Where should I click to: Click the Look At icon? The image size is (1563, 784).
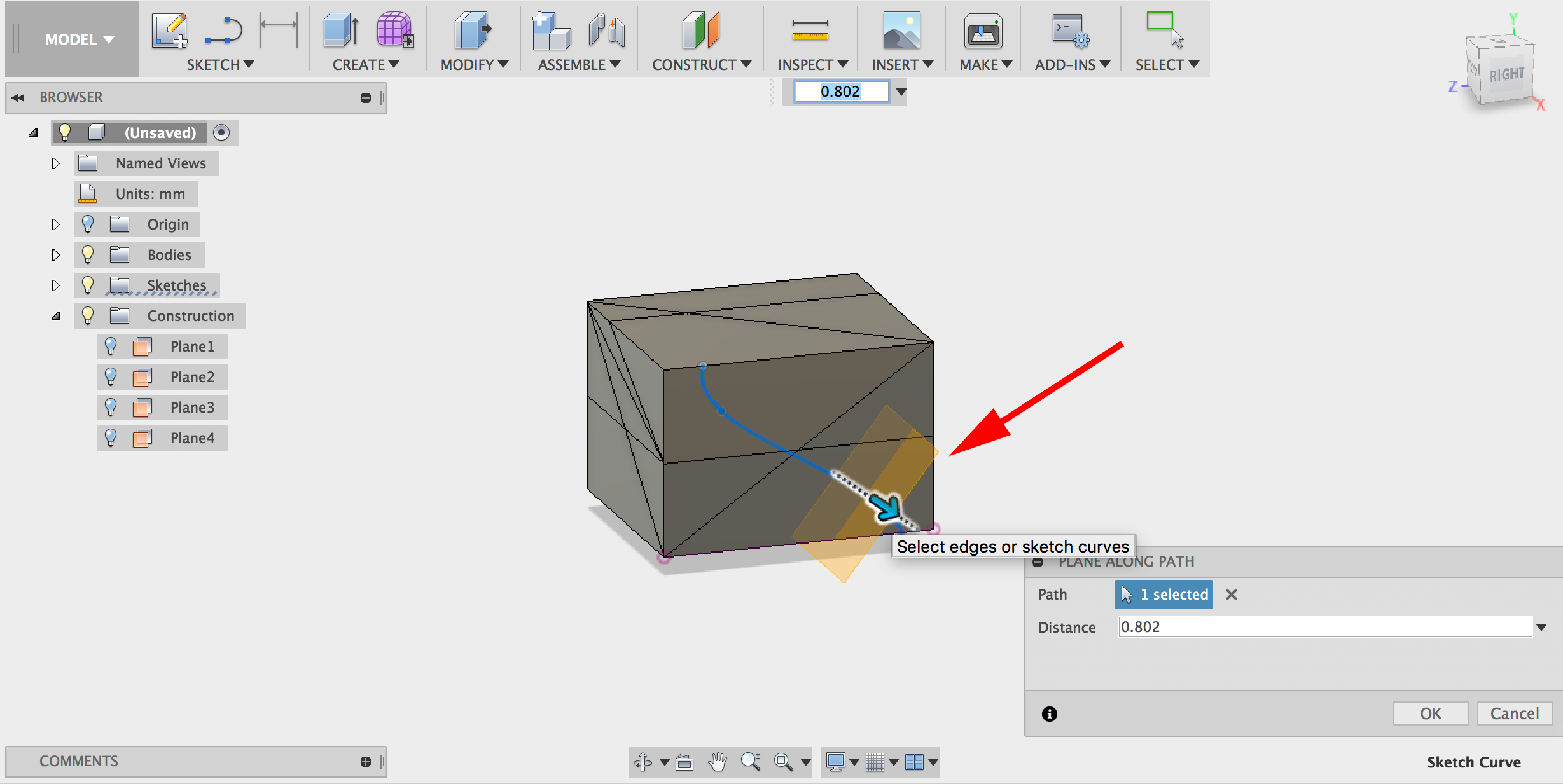coord(684,761)
